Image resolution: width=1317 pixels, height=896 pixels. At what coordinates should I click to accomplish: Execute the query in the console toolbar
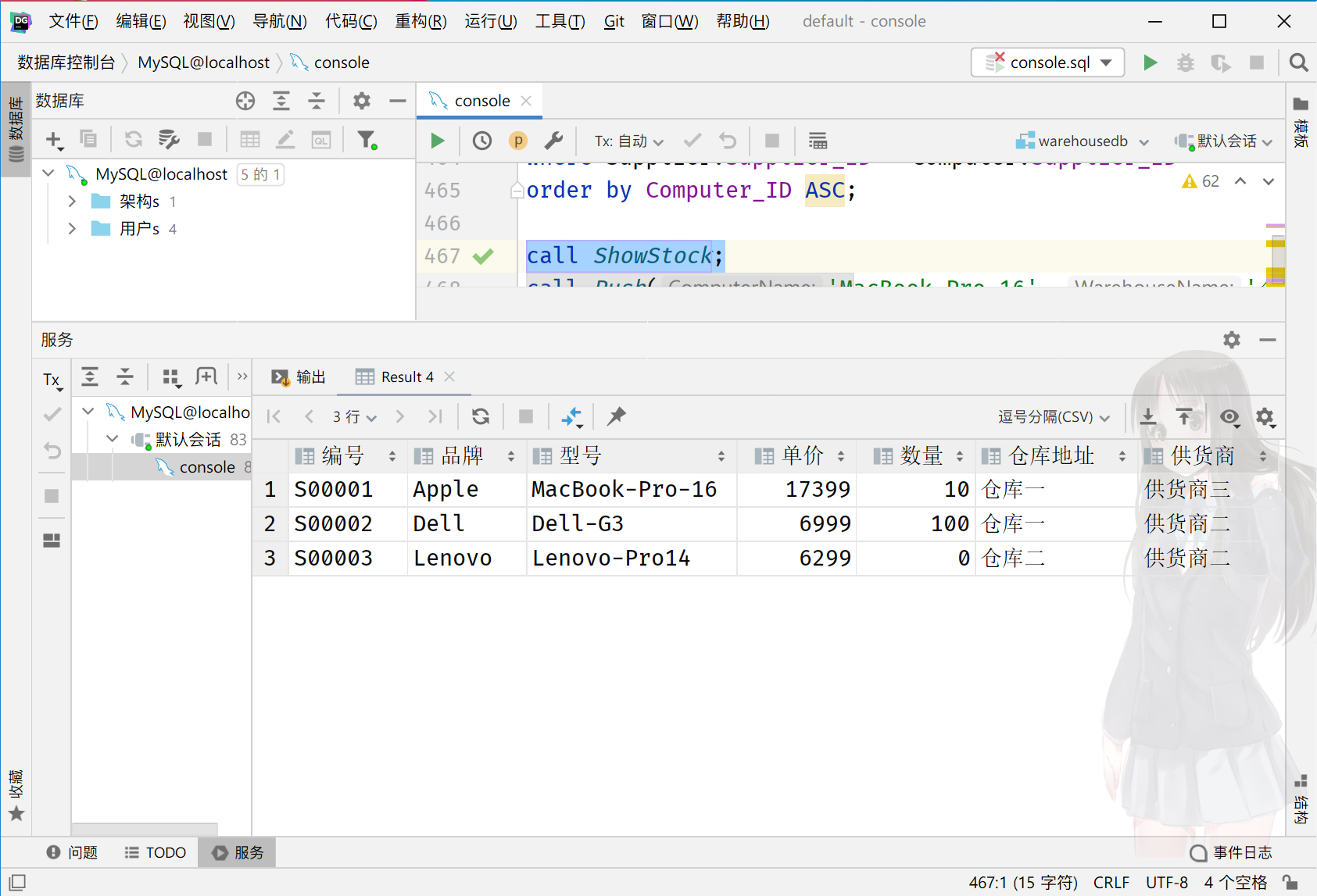tap(438, 141)
